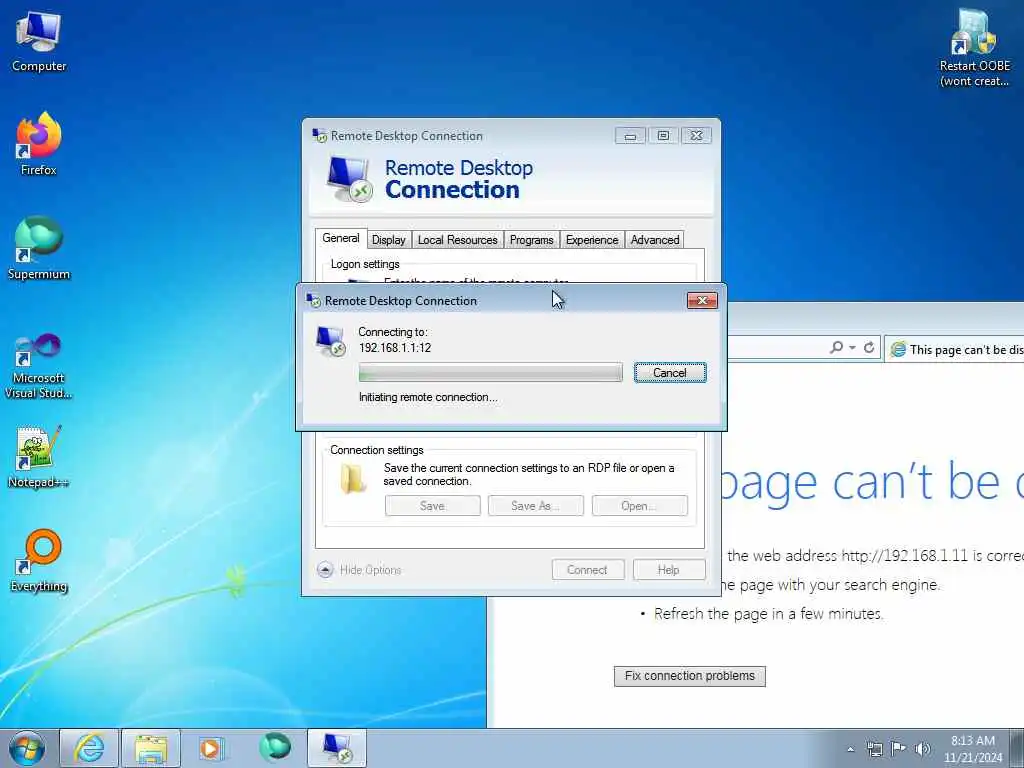The height and width of the screenshot is (768, 1024).
Task: Select the Microsoft Visual Studio shortcut
Action: pyautogui.click(x=39, y=366)
